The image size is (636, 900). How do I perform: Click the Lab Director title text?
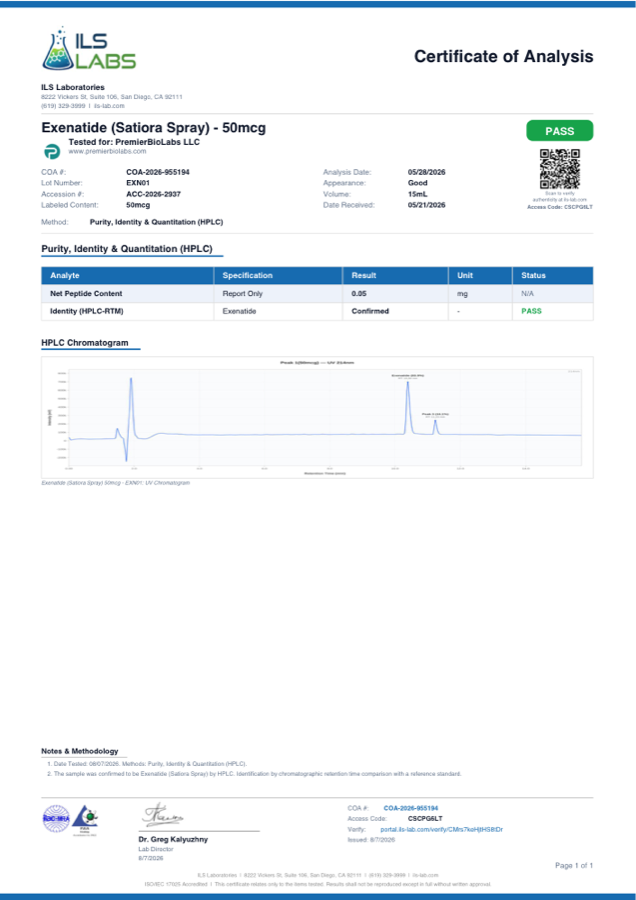point(156,848)
